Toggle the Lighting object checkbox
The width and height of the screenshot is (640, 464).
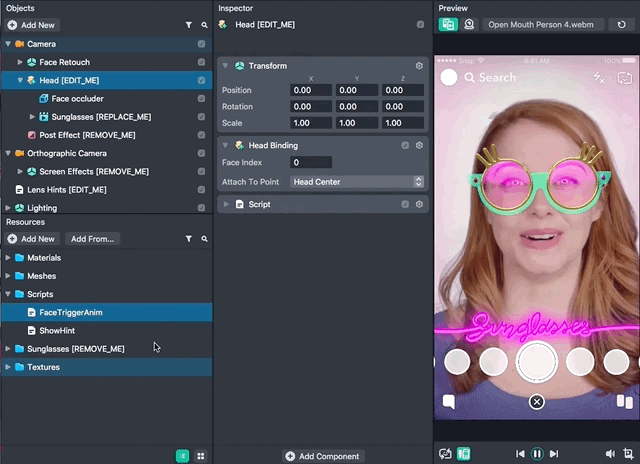(202, 207)
